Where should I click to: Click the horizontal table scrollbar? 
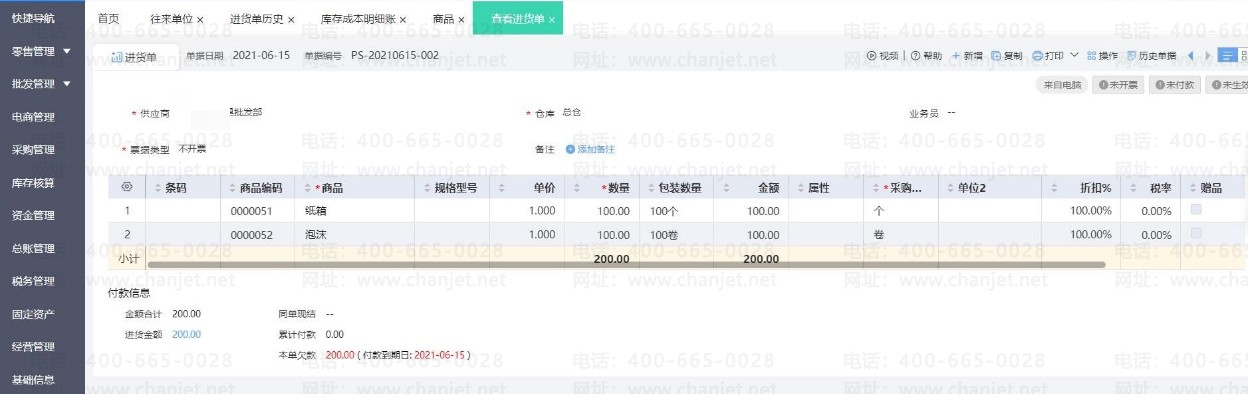(x=626, y=265)
